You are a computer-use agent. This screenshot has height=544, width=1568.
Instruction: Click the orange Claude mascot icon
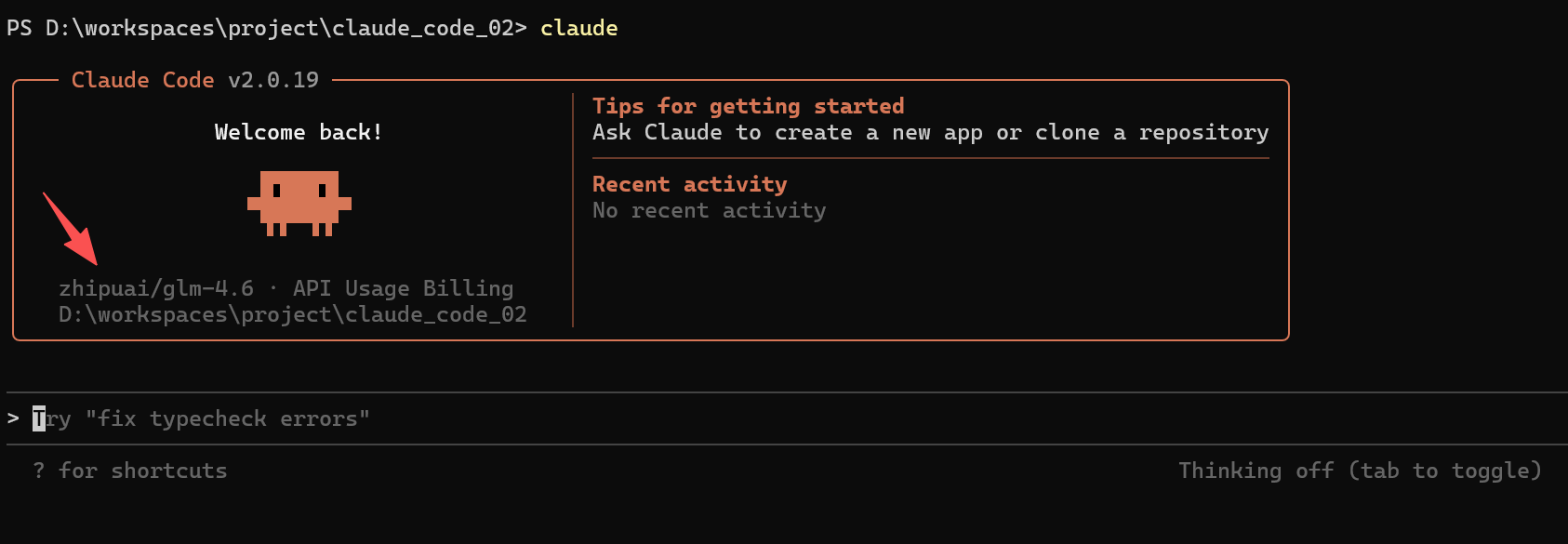299,203
